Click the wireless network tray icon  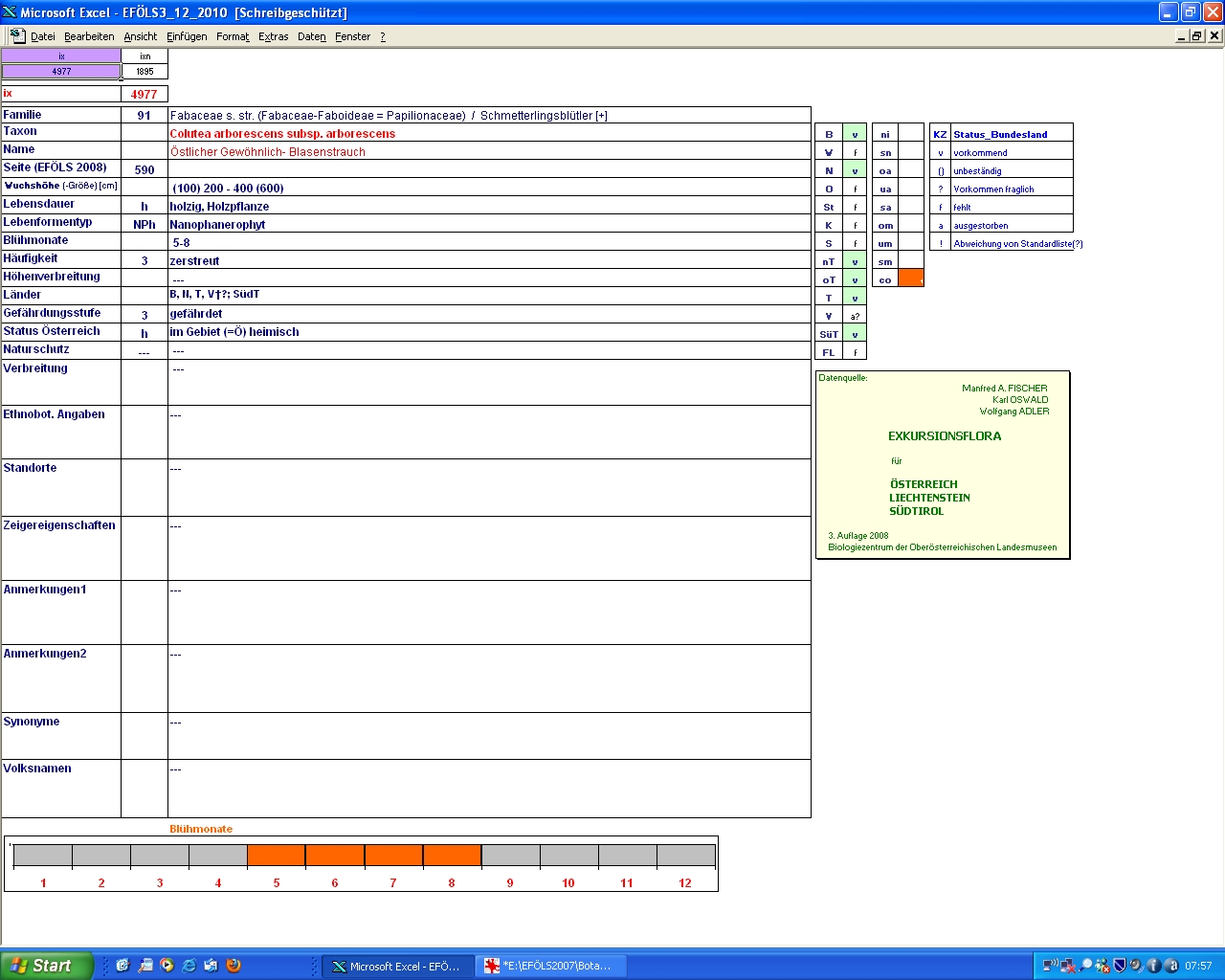click(1050, 966)
